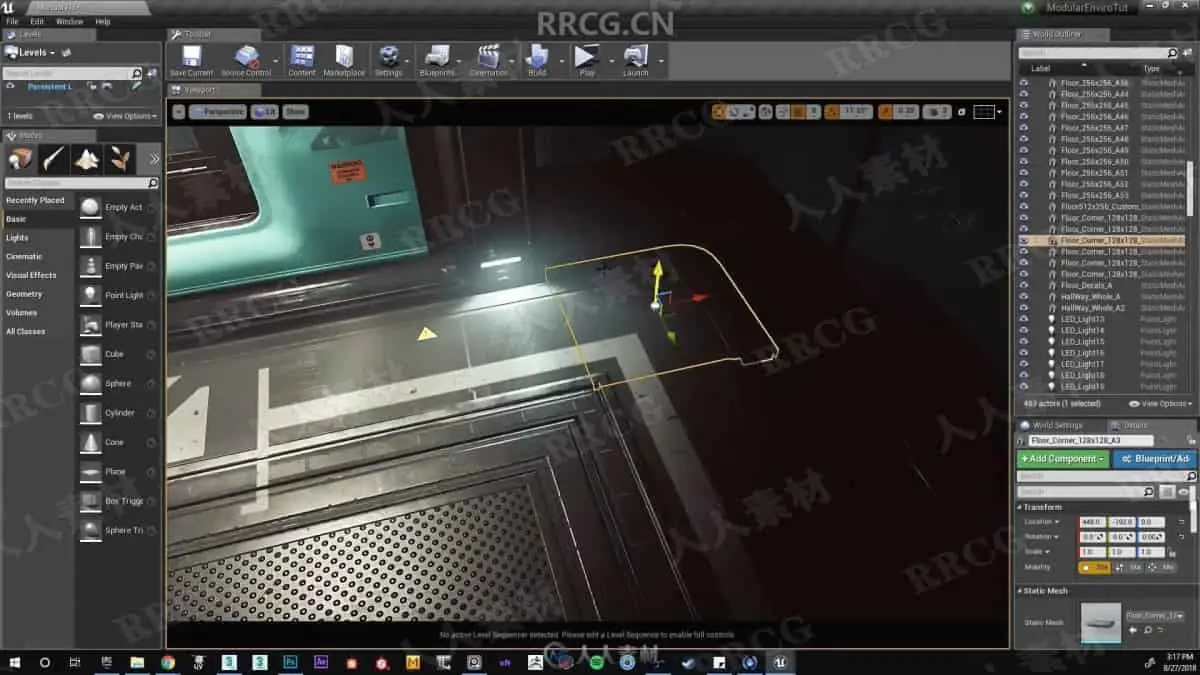Click the Sphere placement item

(x=118, y=383)
